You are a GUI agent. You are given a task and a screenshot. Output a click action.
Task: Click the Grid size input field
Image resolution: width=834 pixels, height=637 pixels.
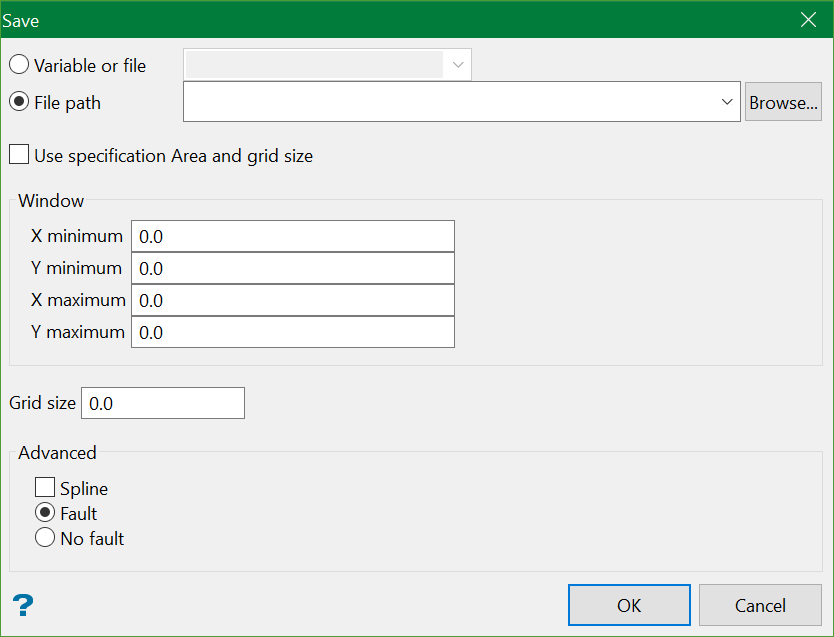click(163, 403)
